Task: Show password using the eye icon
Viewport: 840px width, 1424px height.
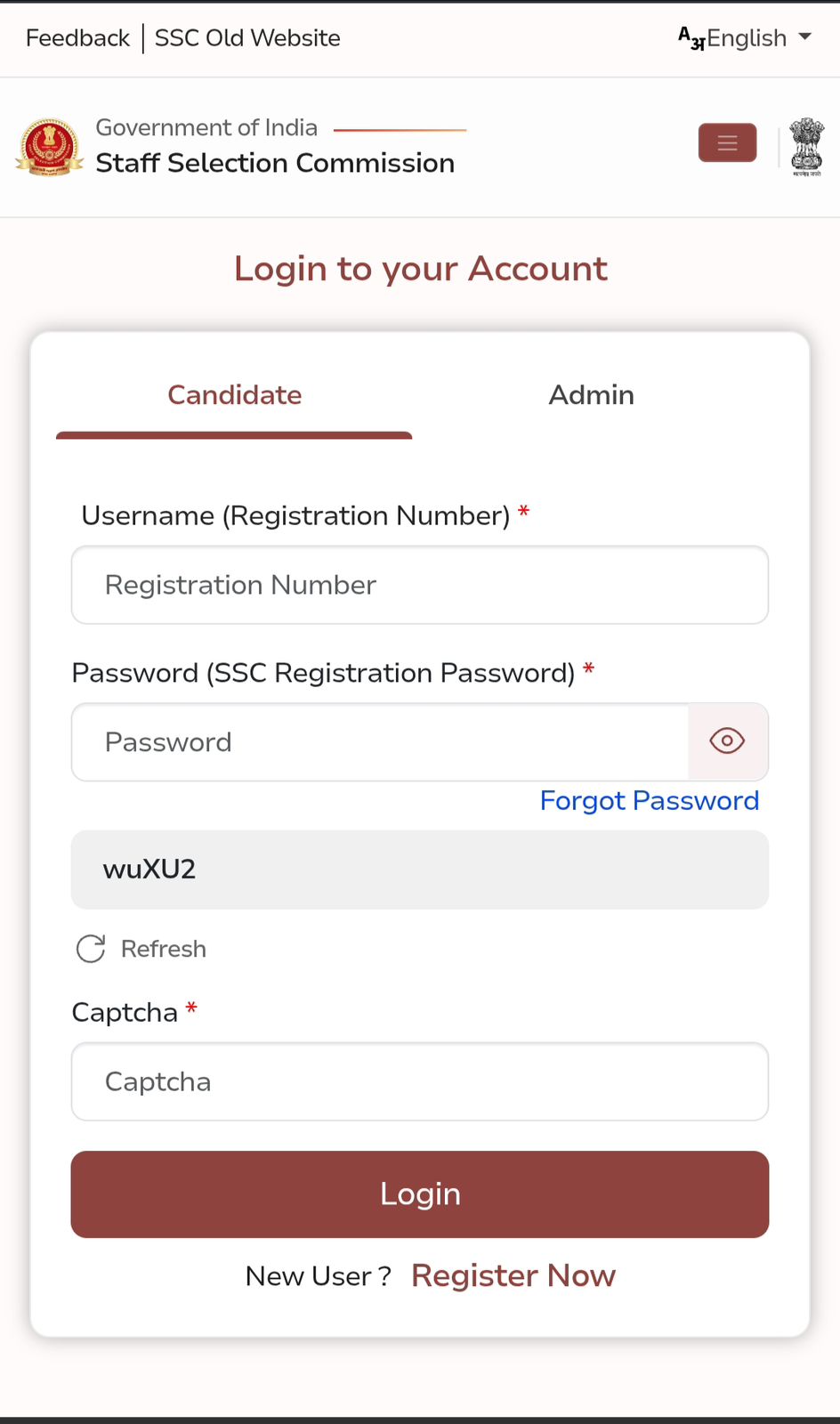Action: pos(727,741)
